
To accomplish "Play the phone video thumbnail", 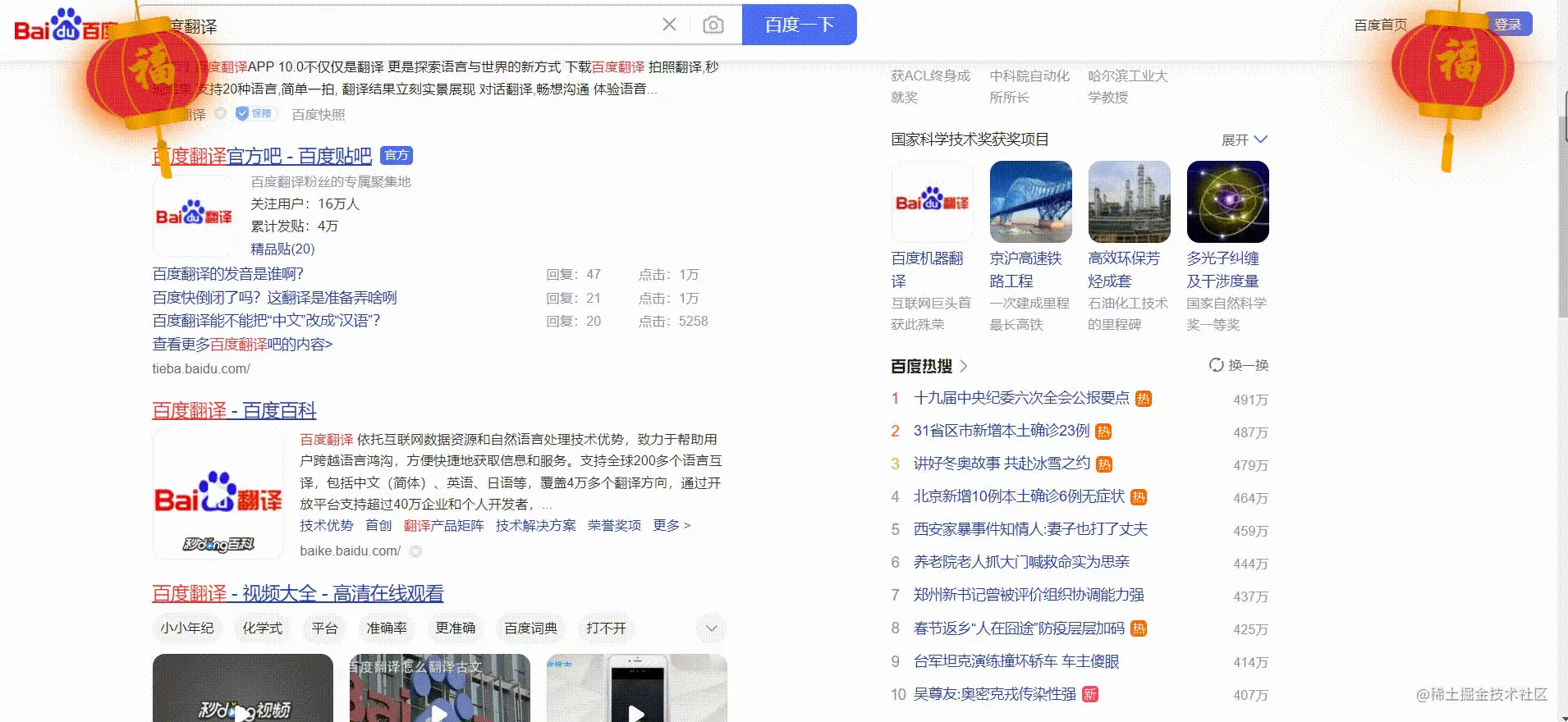I will (637, 688).
